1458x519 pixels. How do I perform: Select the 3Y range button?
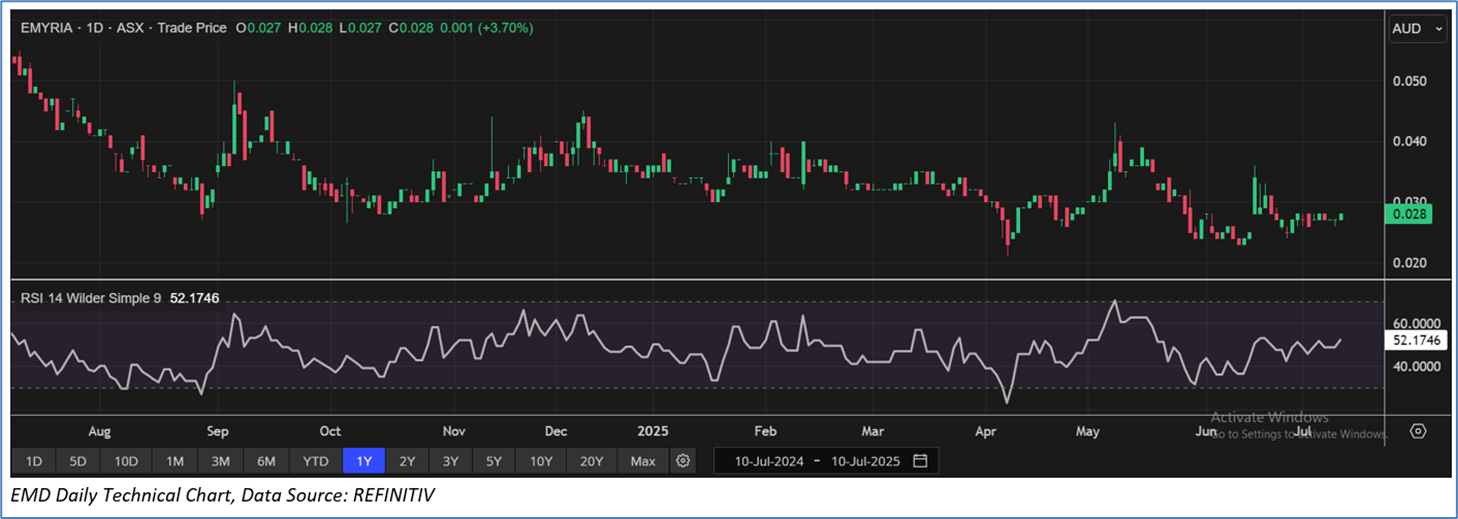451,461
